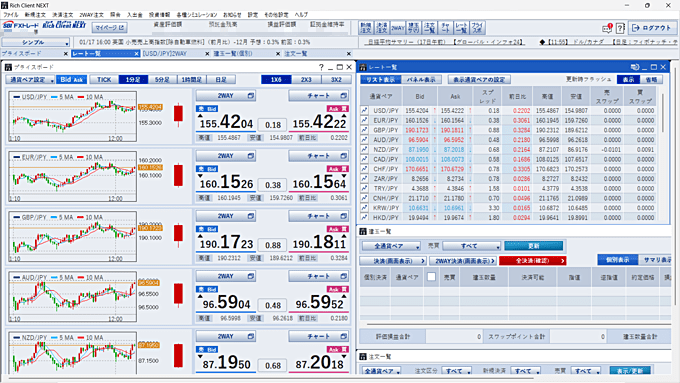
Task: Click USD/JPY 2WAY button in price board
Action: coord(226,95)
